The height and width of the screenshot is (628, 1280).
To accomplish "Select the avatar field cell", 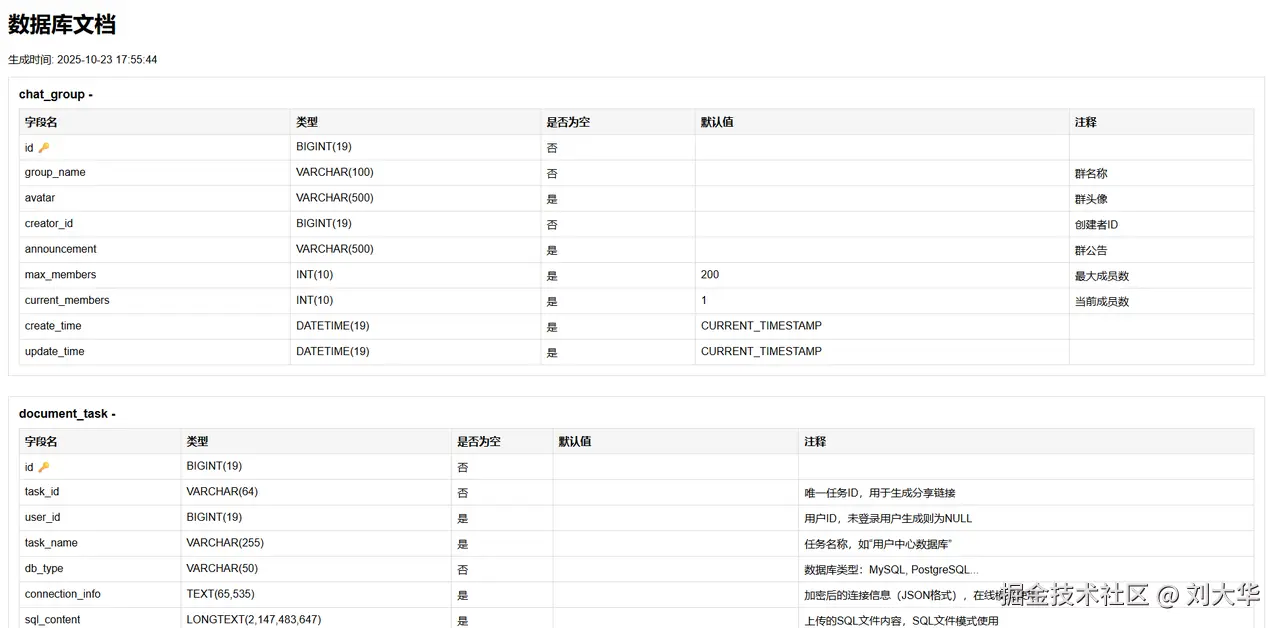I will pos(155,198).
